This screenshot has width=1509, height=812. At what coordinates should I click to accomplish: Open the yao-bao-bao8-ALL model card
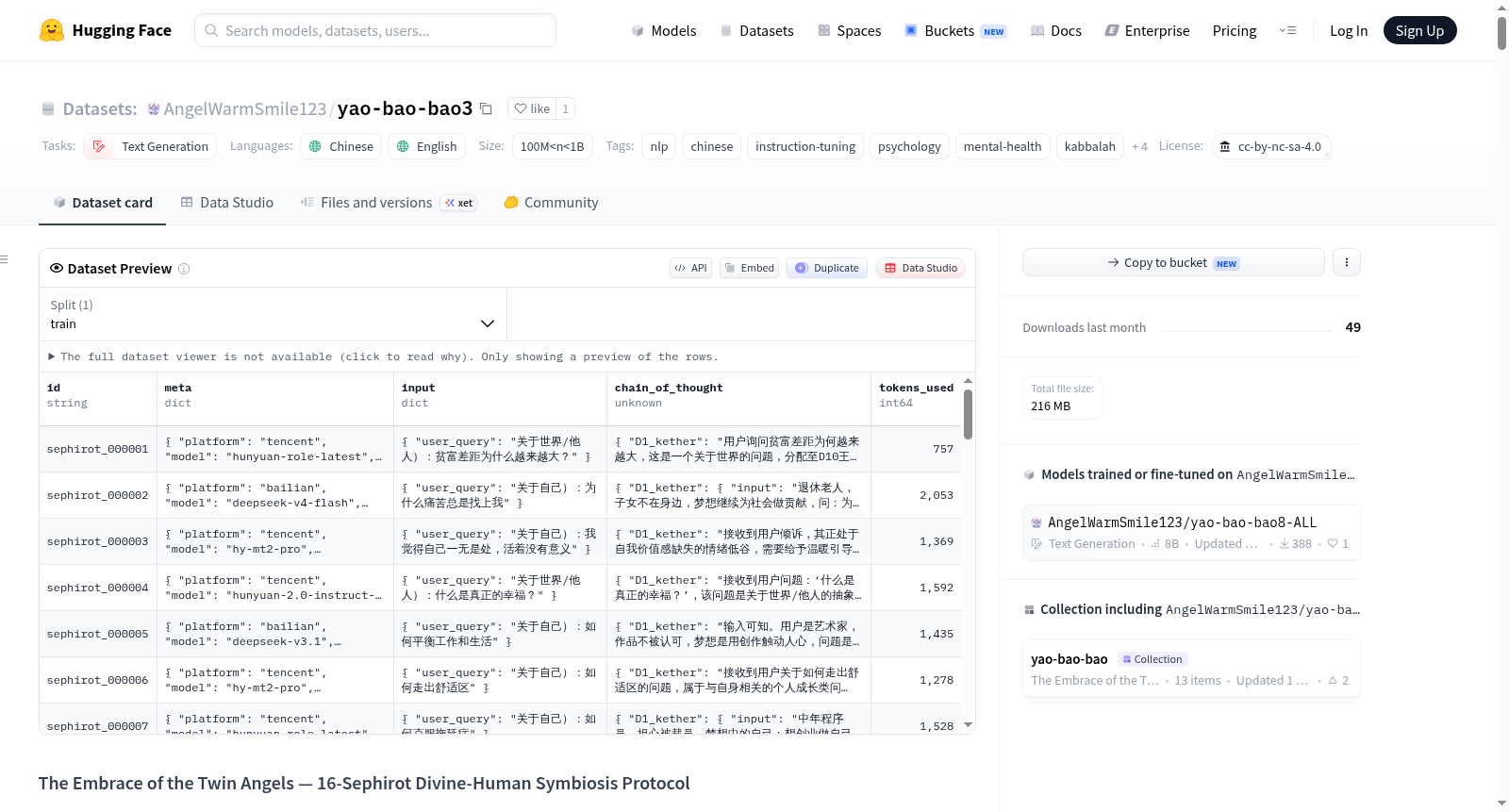click(x=1191, y=533)
